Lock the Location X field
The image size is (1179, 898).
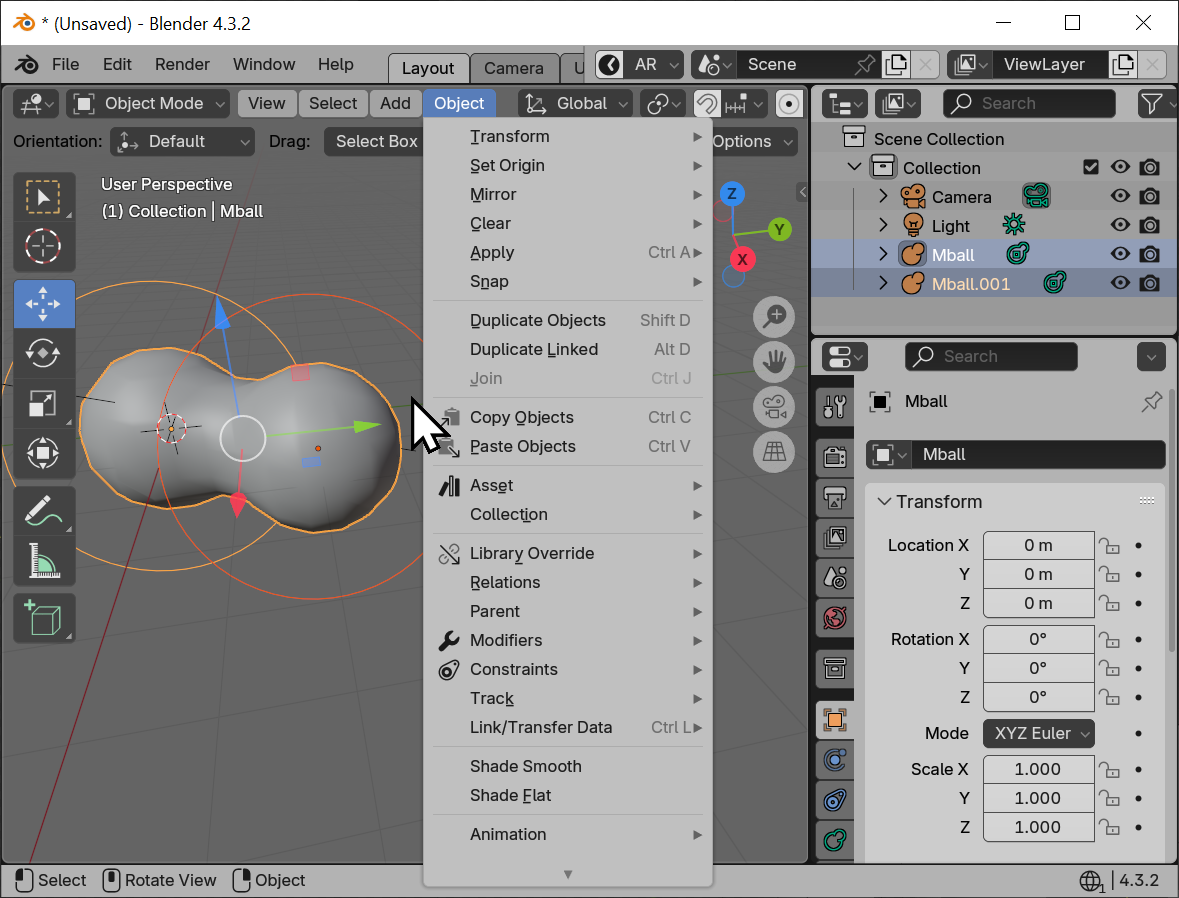click(x=1109, y=546)
